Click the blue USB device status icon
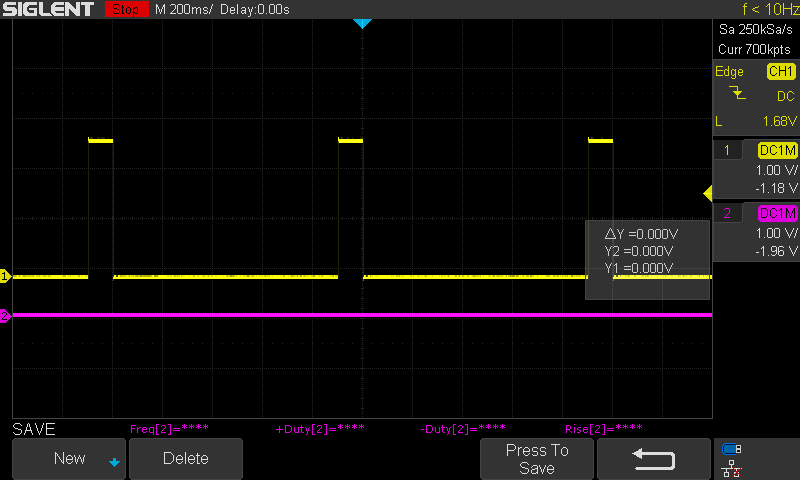The height and width of the screenshot is (480, 800). point(732,449)
